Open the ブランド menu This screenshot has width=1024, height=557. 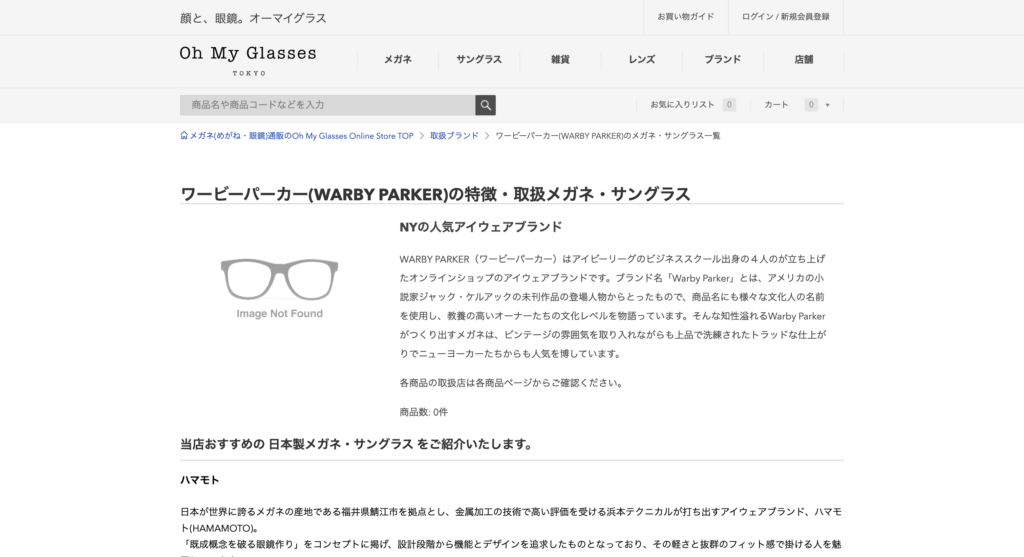[723, 59]
